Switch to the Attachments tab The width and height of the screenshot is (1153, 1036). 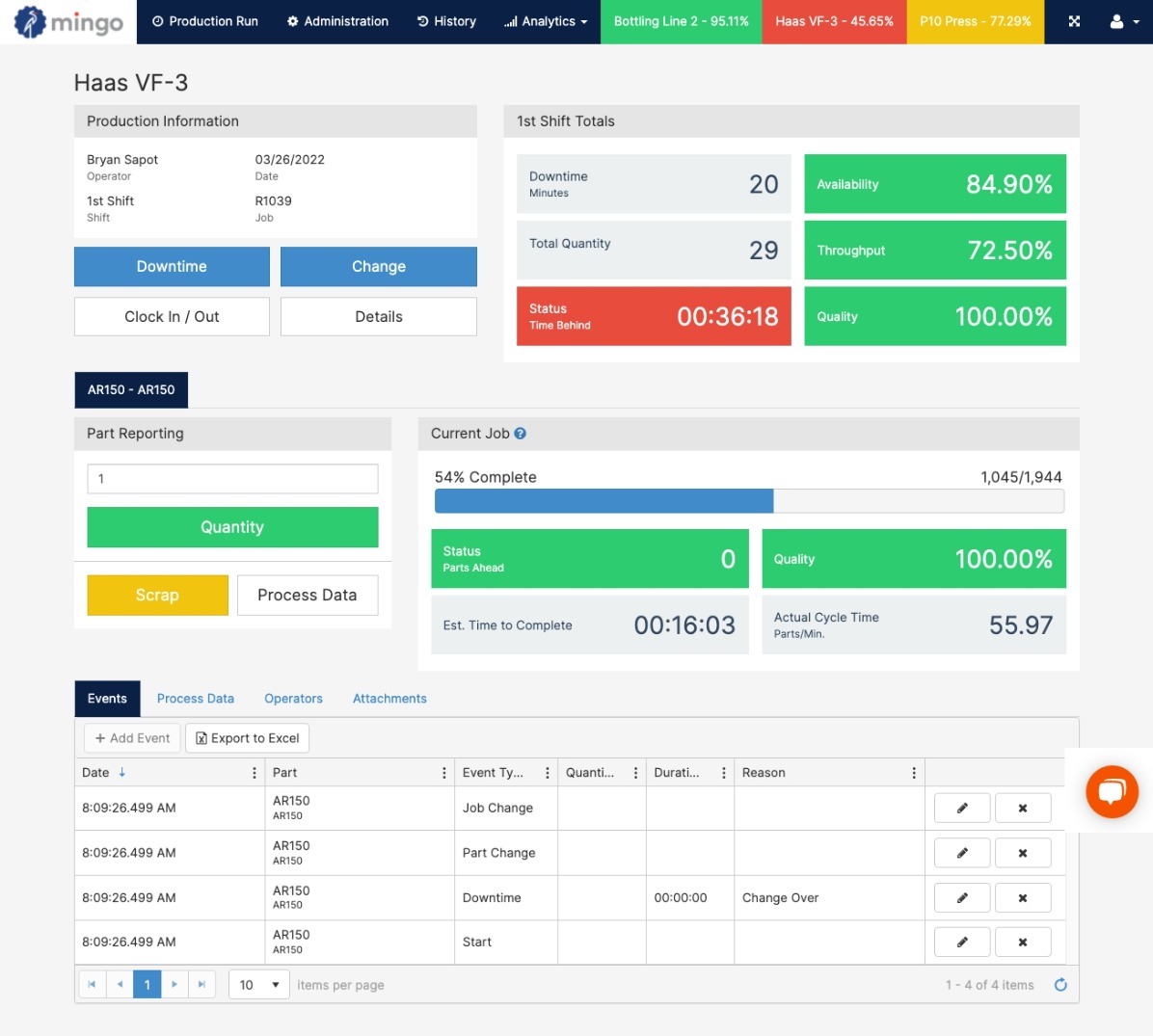pyautogui.click(x=389, y=698)
